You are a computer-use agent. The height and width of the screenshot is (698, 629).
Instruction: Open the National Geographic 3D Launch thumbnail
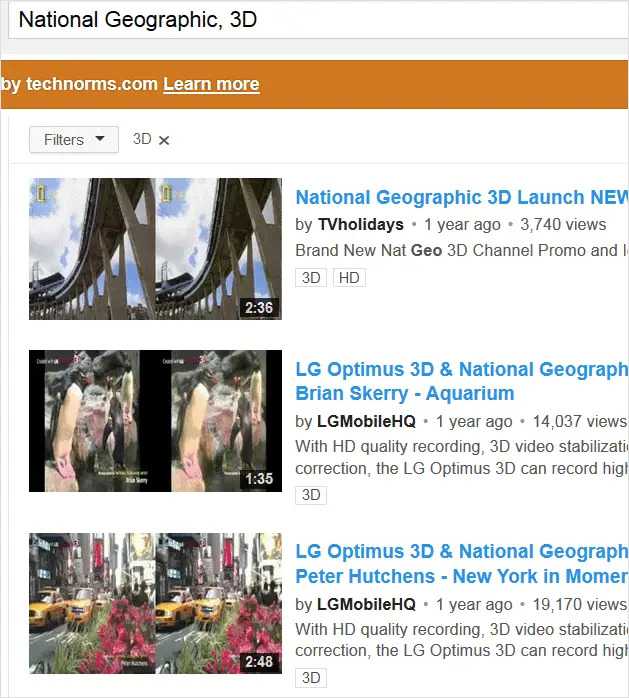click(155, 249)
